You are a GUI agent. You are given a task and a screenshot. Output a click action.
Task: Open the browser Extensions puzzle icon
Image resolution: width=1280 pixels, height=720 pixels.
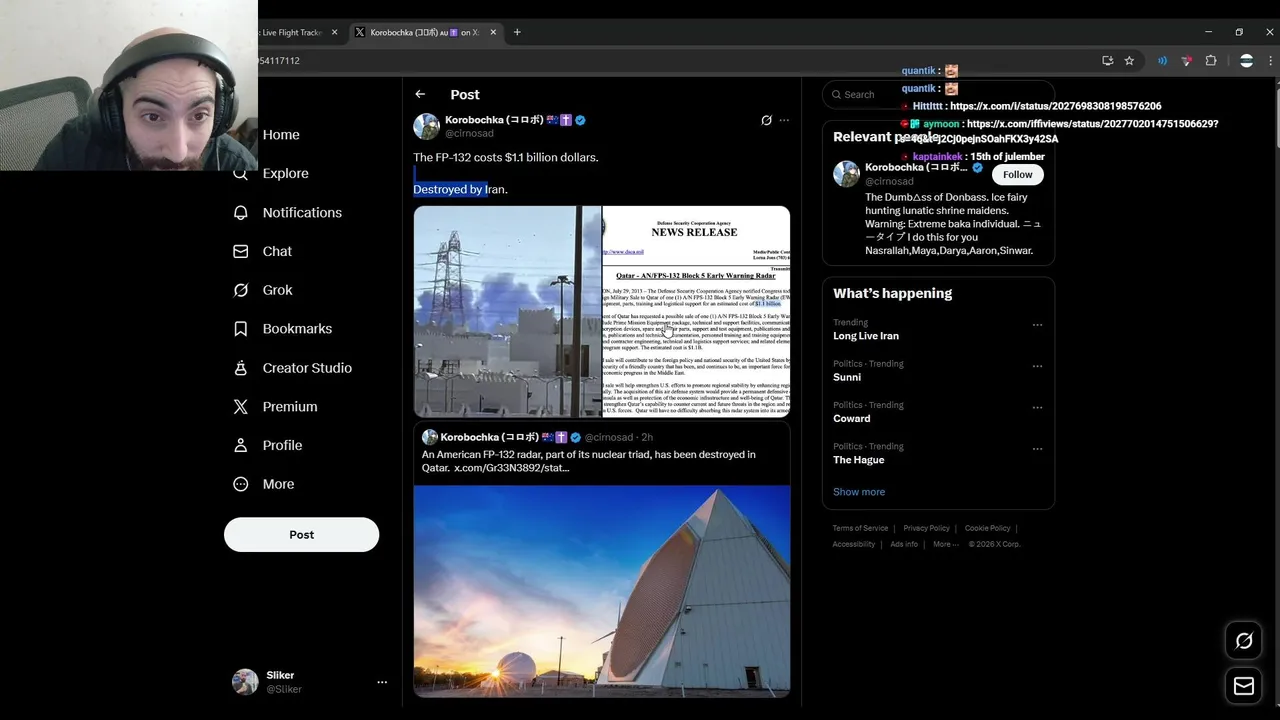tap(1210, 61)
